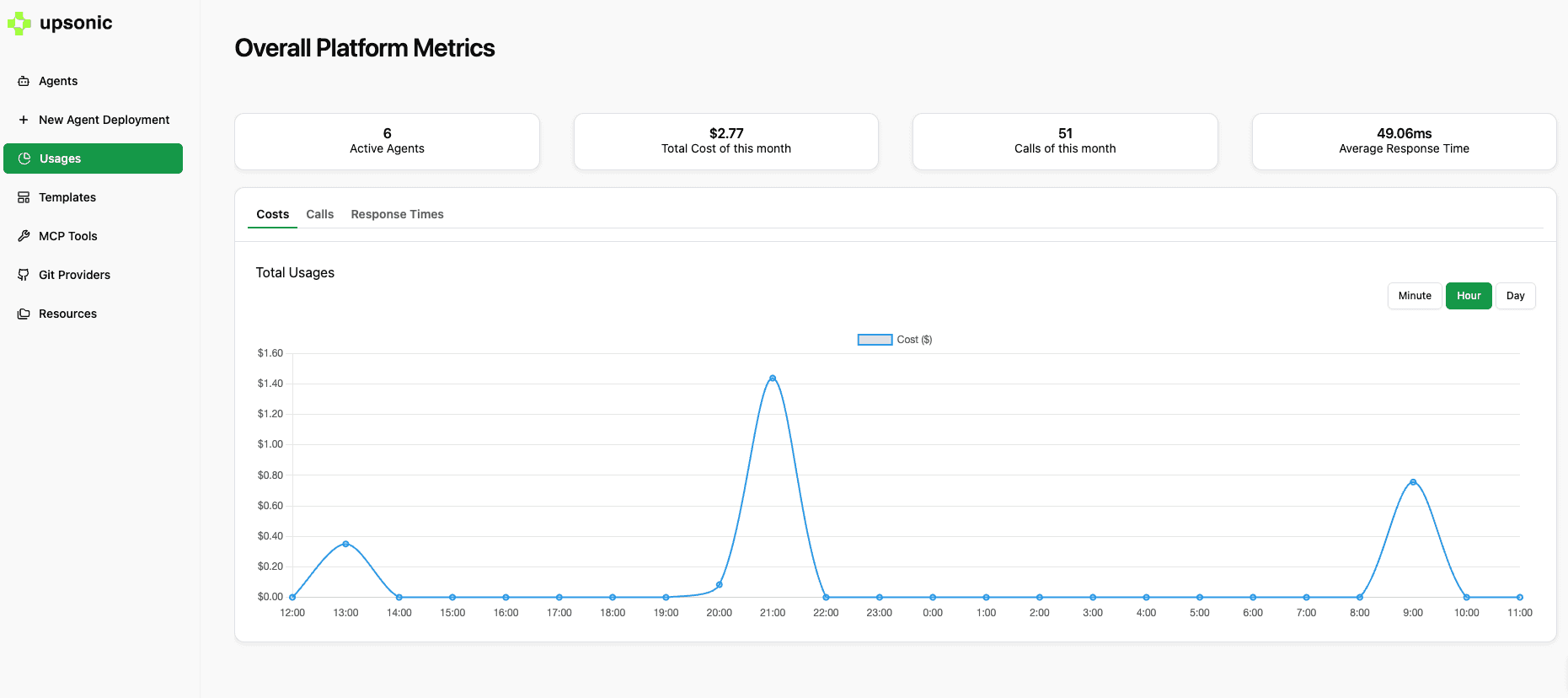This screenshot has width=1568, height=698.
Task: Switch chart granularity to Minute
Action: click(x=1415, y=296)
